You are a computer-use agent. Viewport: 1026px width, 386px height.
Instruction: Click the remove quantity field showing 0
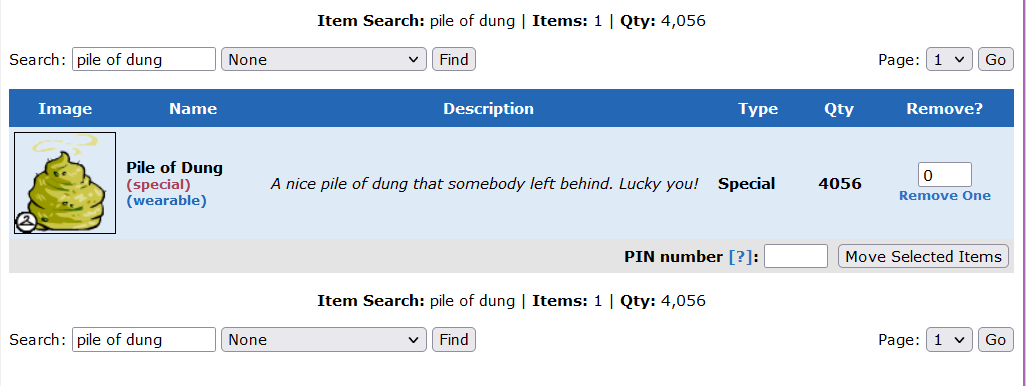coord(945,175)
